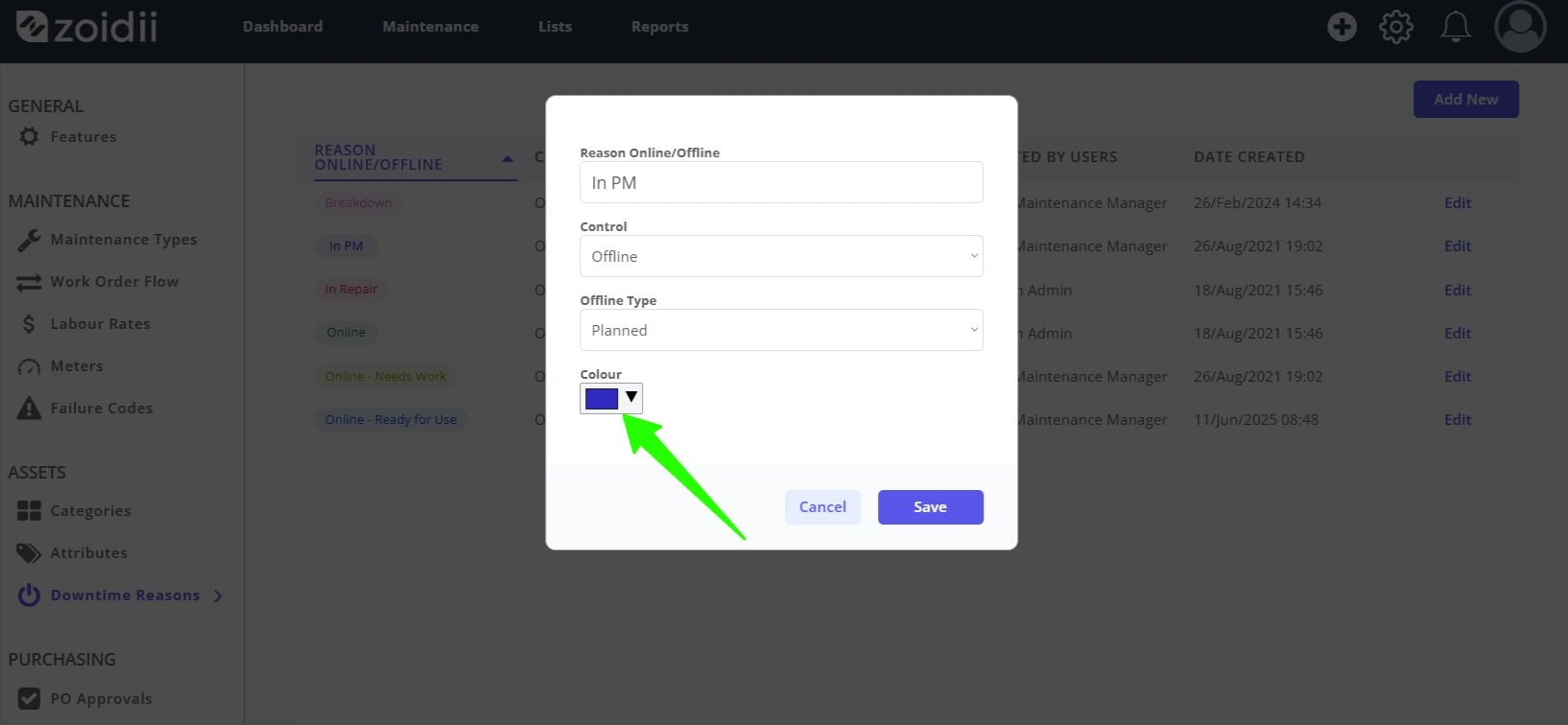Edit the In PM row

(1458, 246)
